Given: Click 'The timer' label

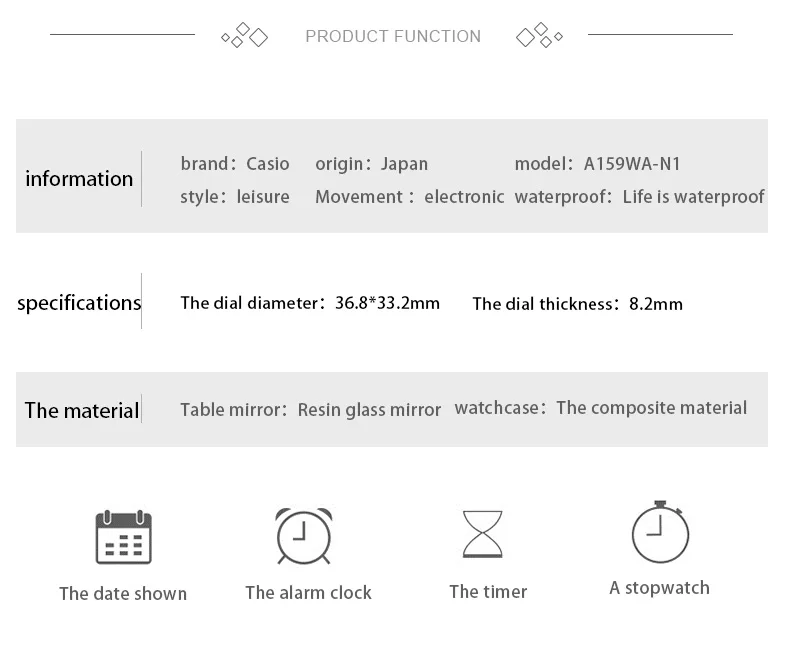Looking at the screenshot, I should tap(488, 592).
